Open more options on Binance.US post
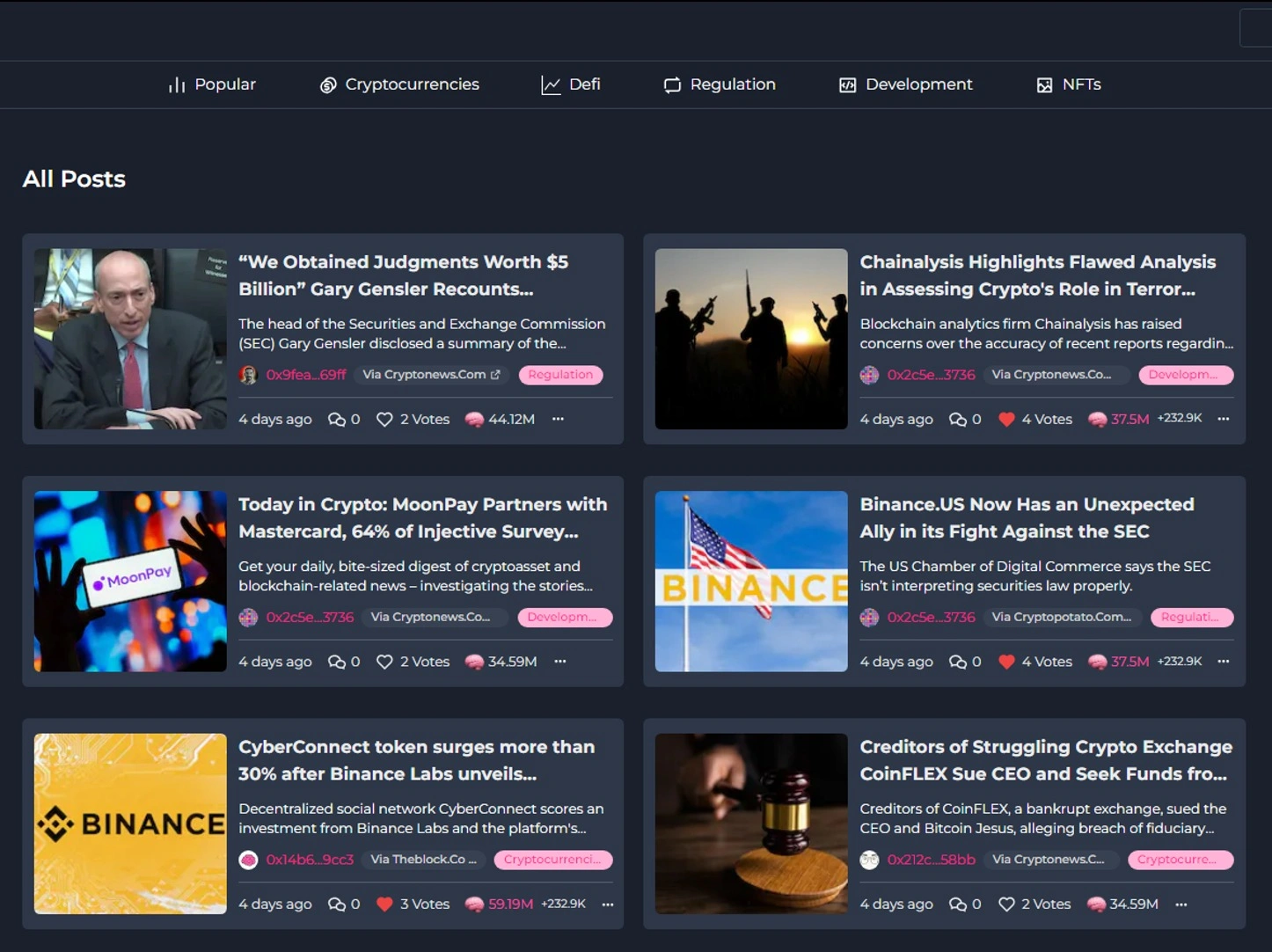The width and height of the screenshot is (1272, 952). pyautogui.click(x=1224, y=661)
